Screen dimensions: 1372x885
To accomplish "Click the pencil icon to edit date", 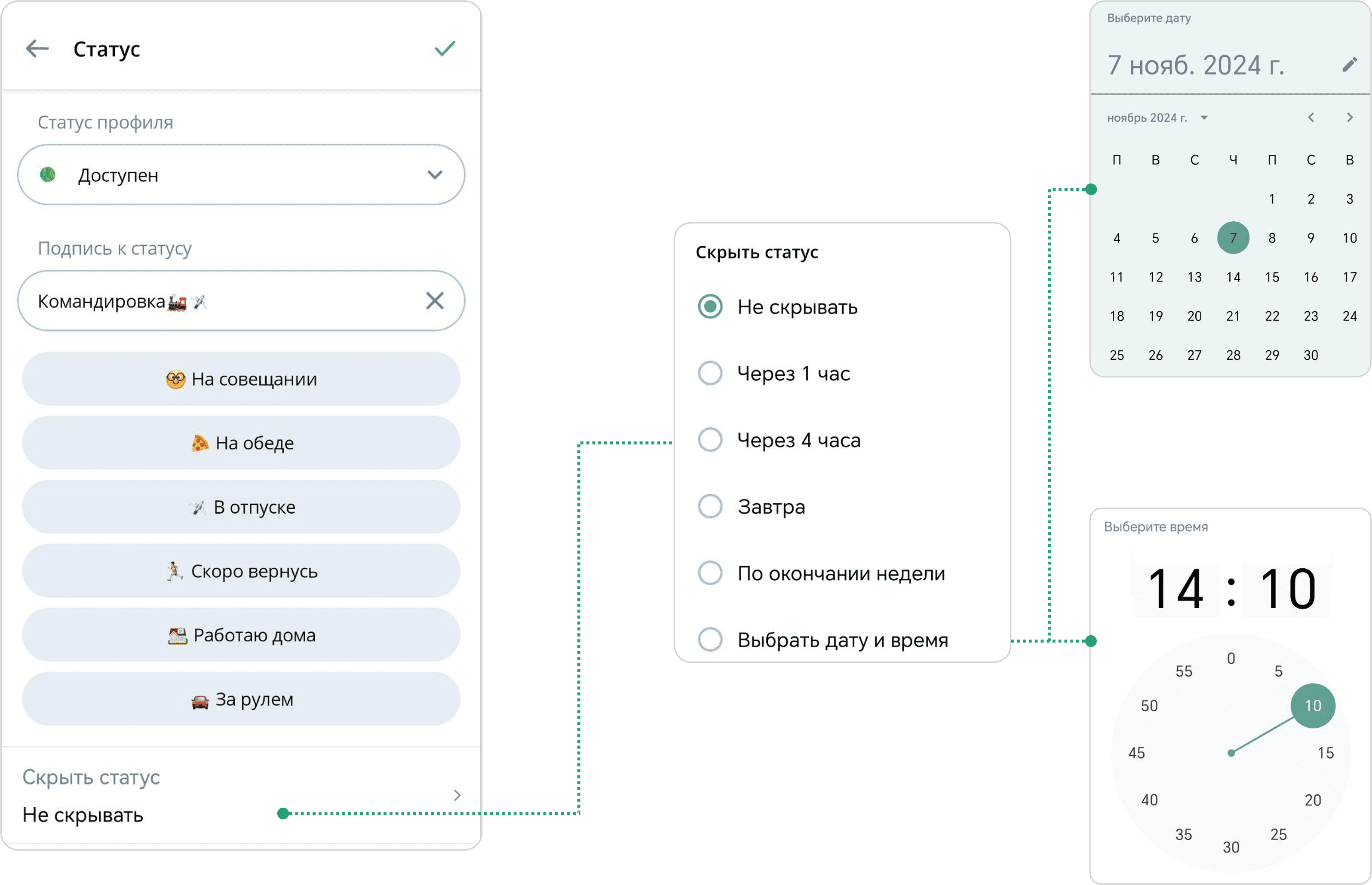I will (1349, 64).
